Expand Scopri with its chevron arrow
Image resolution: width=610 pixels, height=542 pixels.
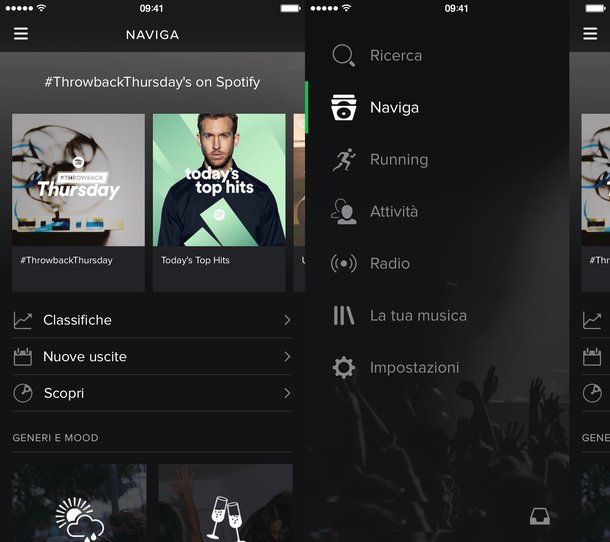pyautogui.click(x=287, y=393)
